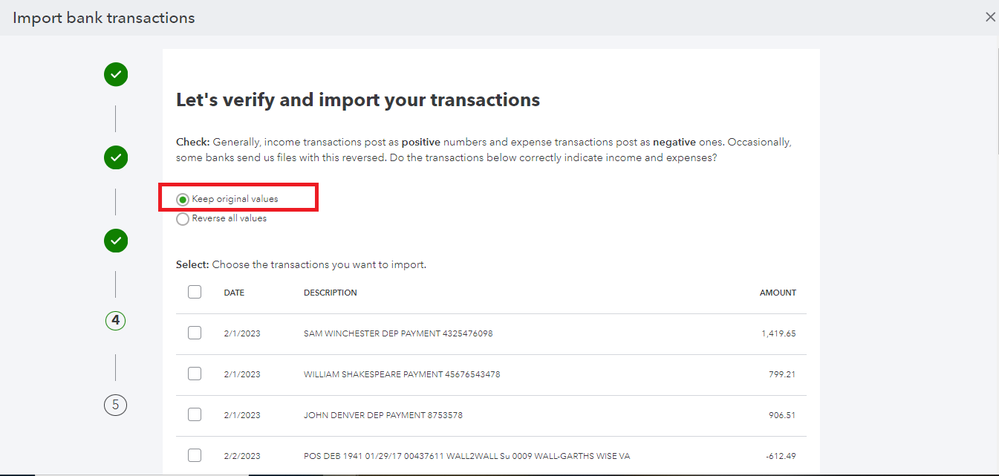Click the 799.21 amount cell
This screenshot has height=476, width=999.
(779, 374)
